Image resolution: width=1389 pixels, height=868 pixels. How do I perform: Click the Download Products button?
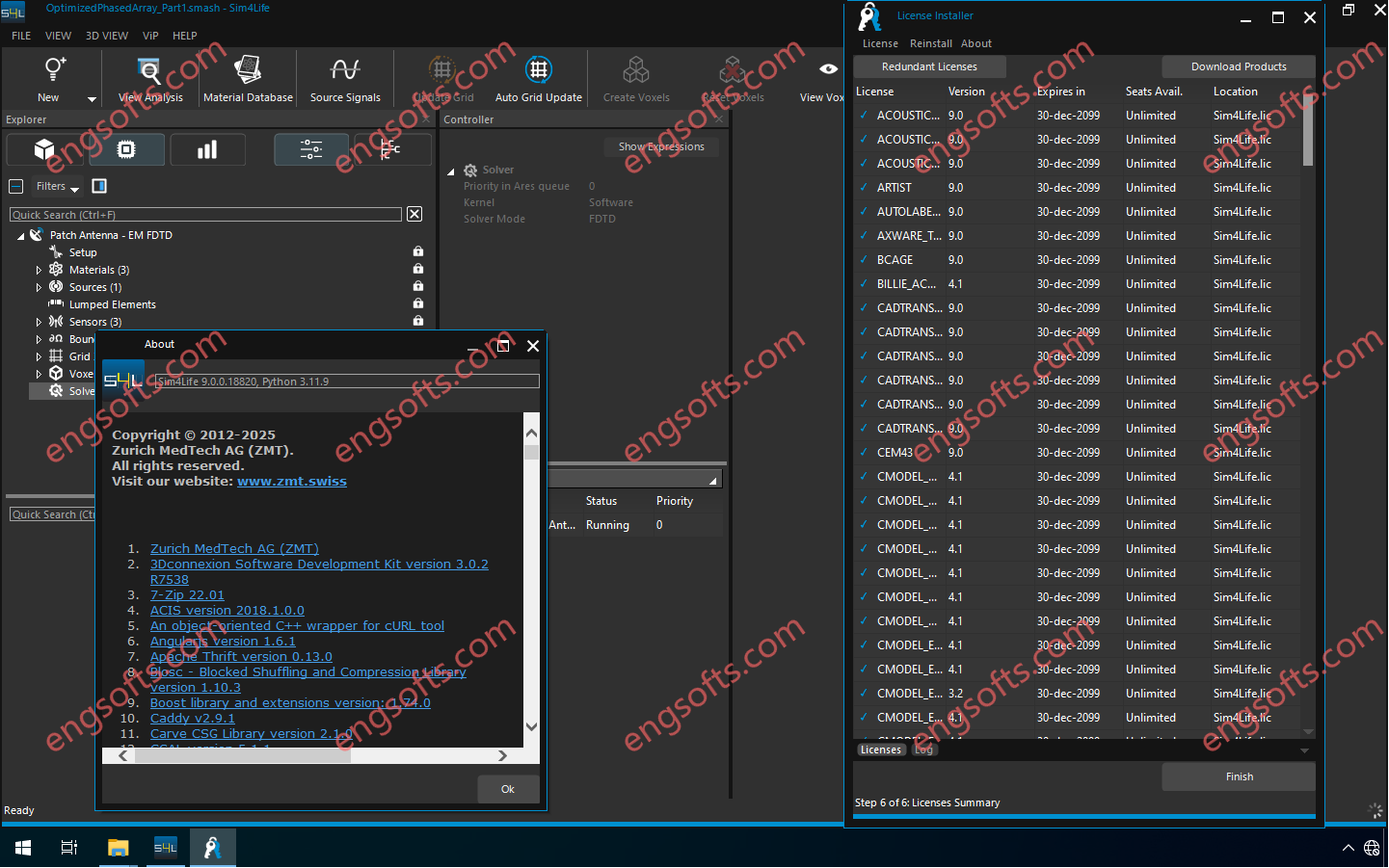coord(1239,66)
